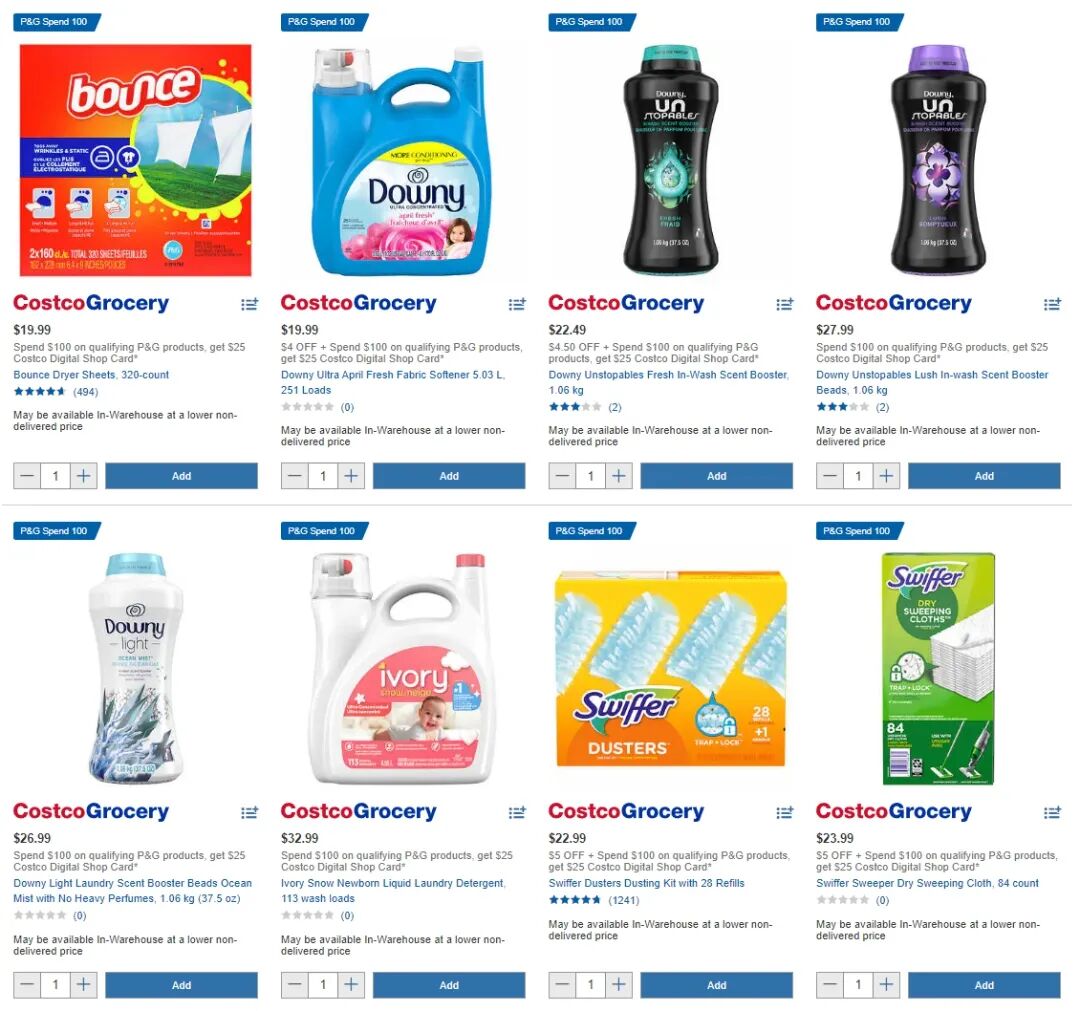Add Downy Unstopables Fresh to cart

pos(716,476)
